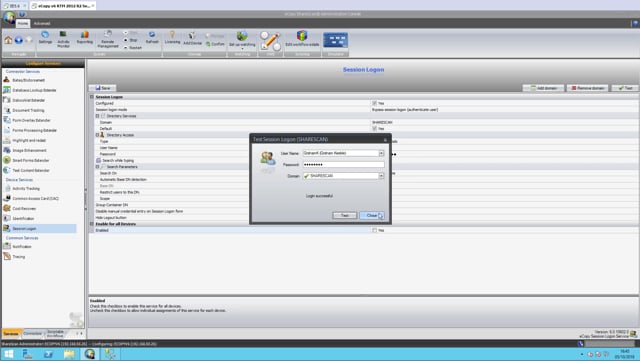The image size is (640, 361).
Task: Click the Save button
Action: coord(103,88)
